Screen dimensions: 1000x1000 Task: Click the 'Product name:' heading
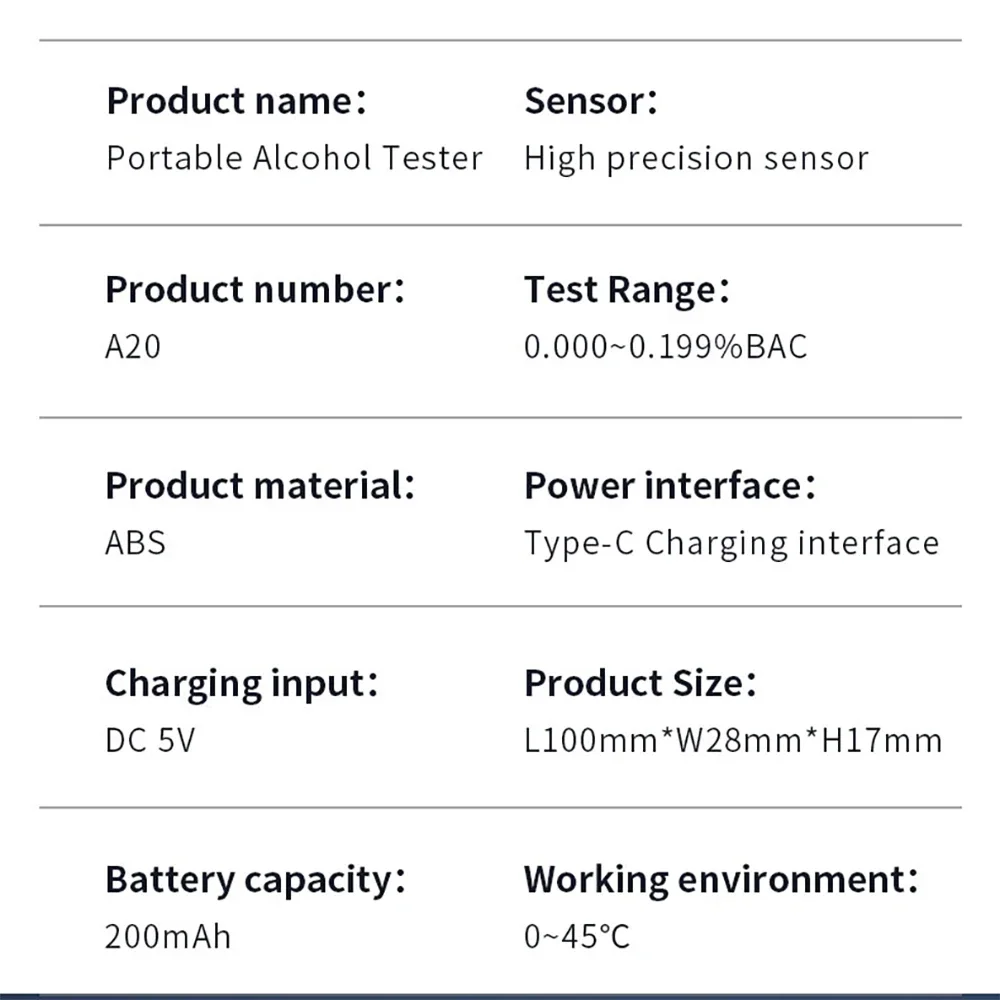(x=236, y=101)
